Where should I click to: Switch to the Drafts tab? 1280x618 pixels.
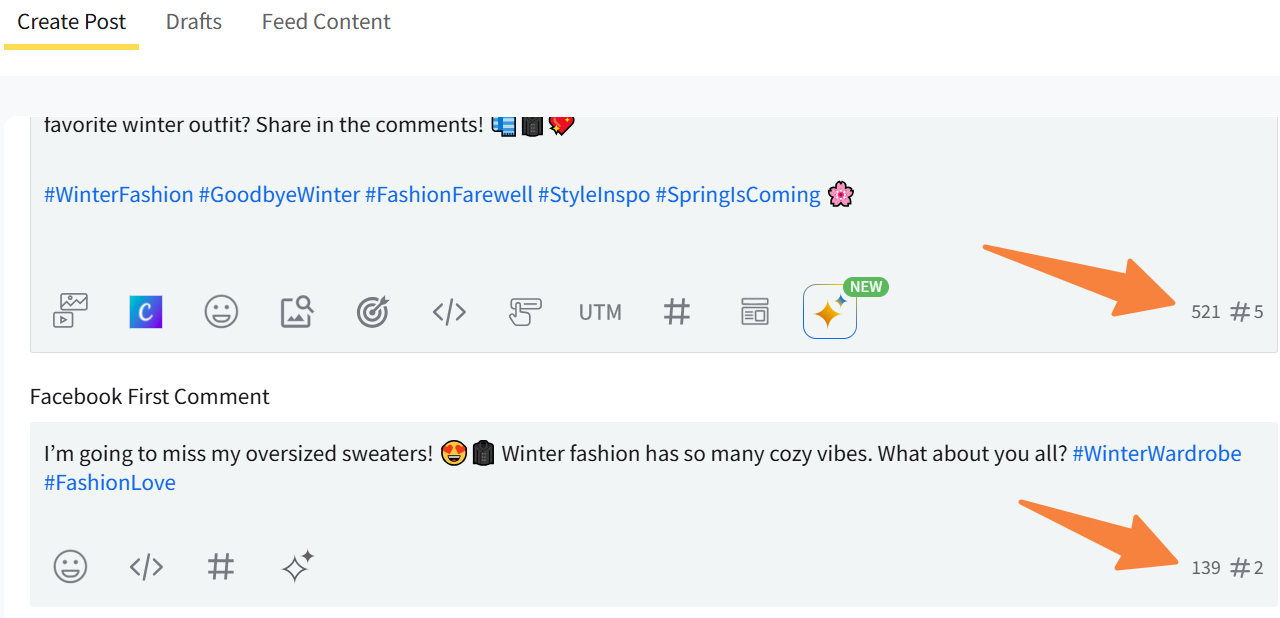click(194, 22)
